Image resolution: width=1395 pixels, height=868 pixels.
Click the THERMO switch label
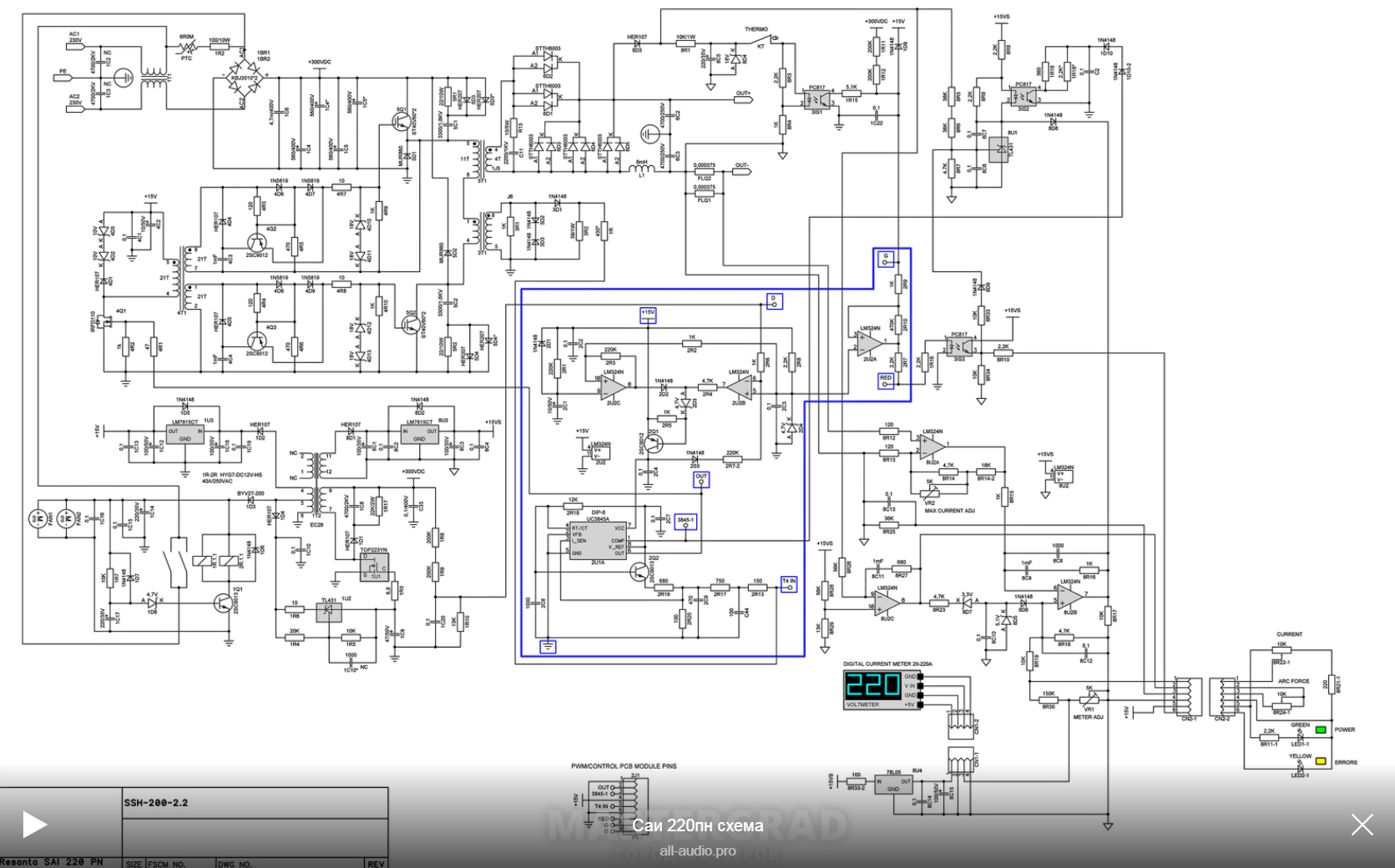(756, 29)
